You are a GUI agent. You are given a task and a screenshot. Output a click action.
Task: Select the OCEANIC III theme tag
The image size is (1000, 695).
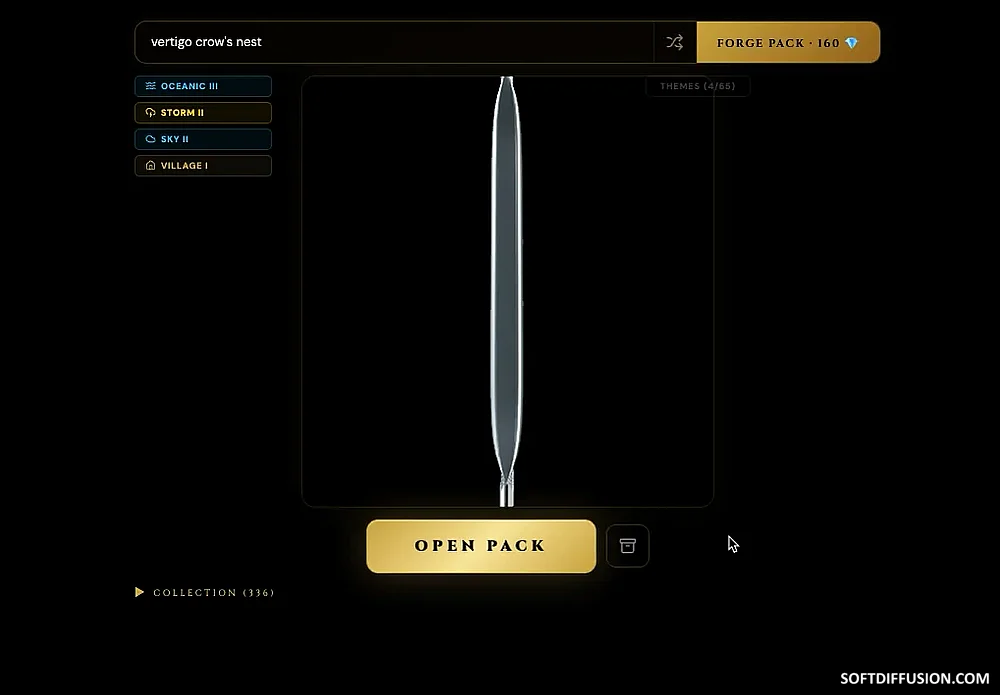pos(203,86)
